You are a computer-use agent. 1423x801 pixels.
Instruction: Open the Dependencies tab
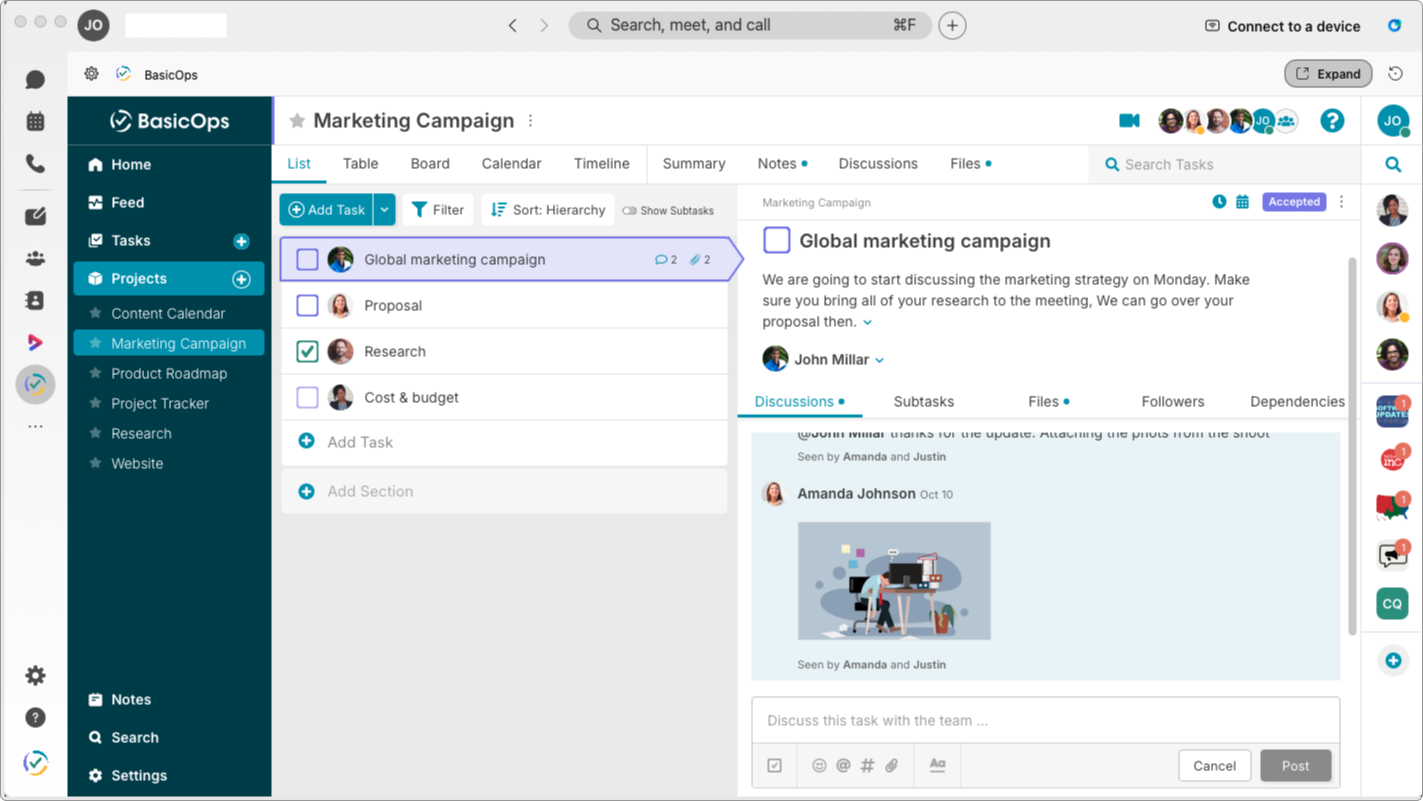[1297, 401]
